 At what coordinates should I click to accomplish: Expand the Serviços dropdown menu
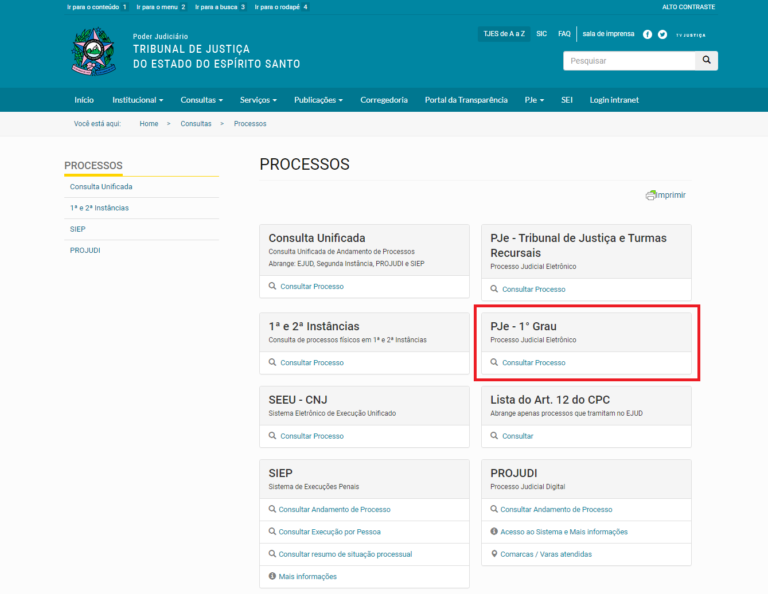point(258,100)
